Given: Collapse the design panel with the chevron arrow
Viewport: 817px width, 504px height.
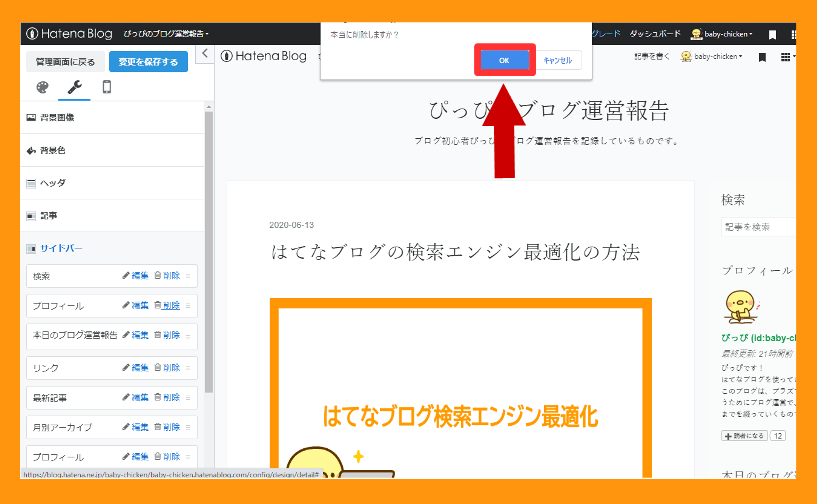Looking at the screenshot, I should [x=205, y=53].
